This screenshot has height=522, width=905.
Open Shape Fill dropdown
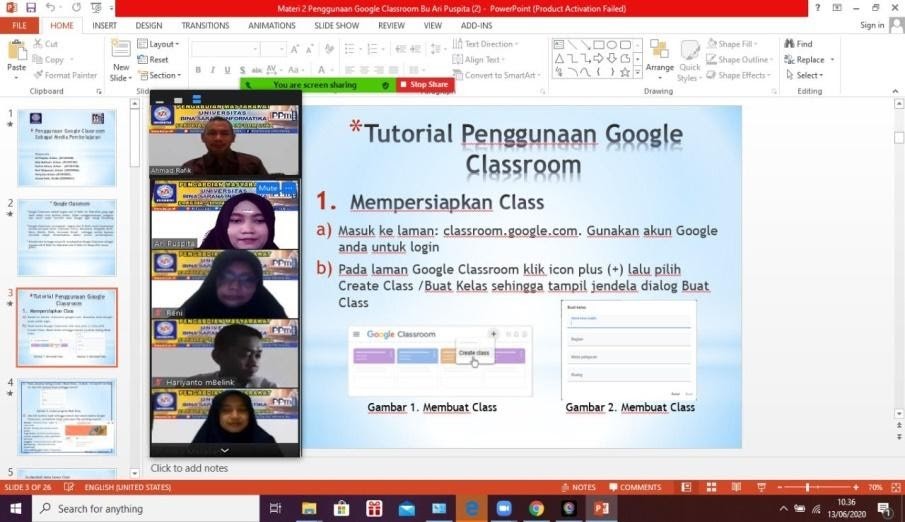pyautogui.click(x=734, y=44)
